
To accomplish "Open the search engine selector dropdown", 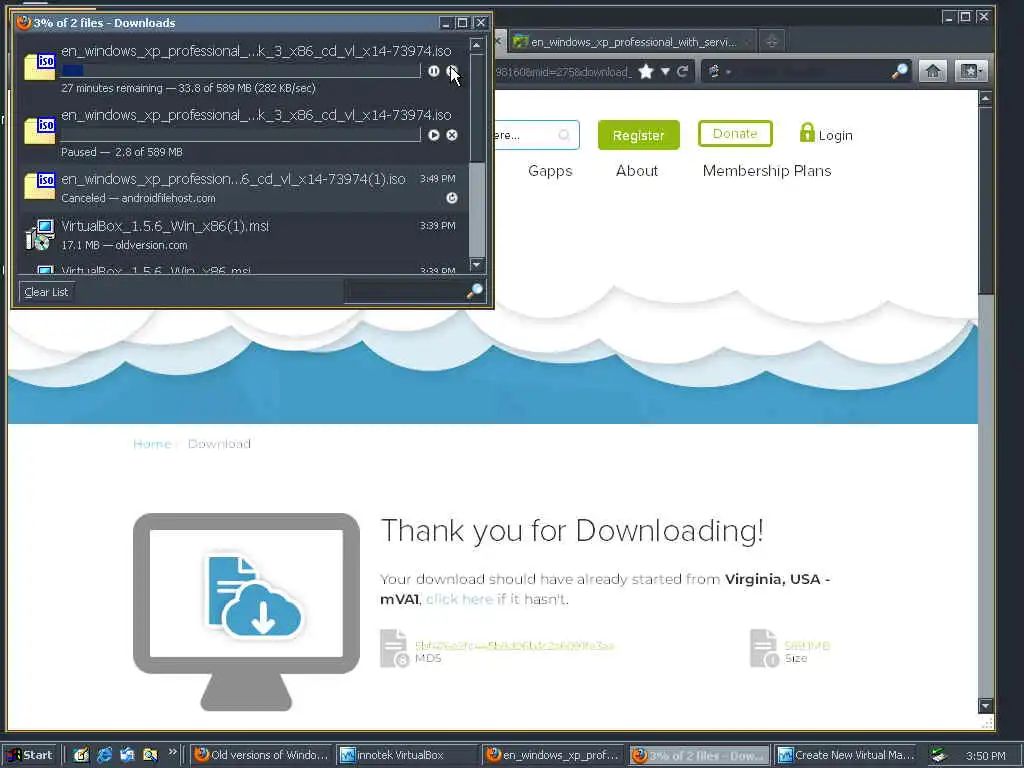I will tap(718, 71).
